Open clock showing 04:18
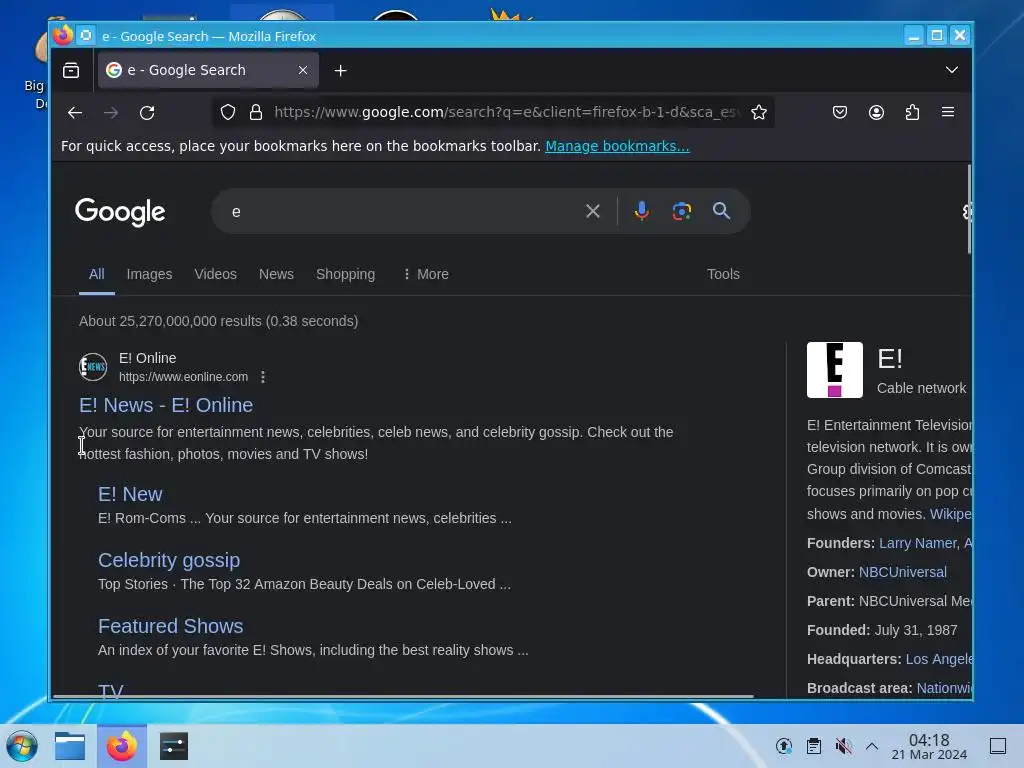Image resolution: width=1024 pixels, height=768 pixels. [x=929, y=746]
